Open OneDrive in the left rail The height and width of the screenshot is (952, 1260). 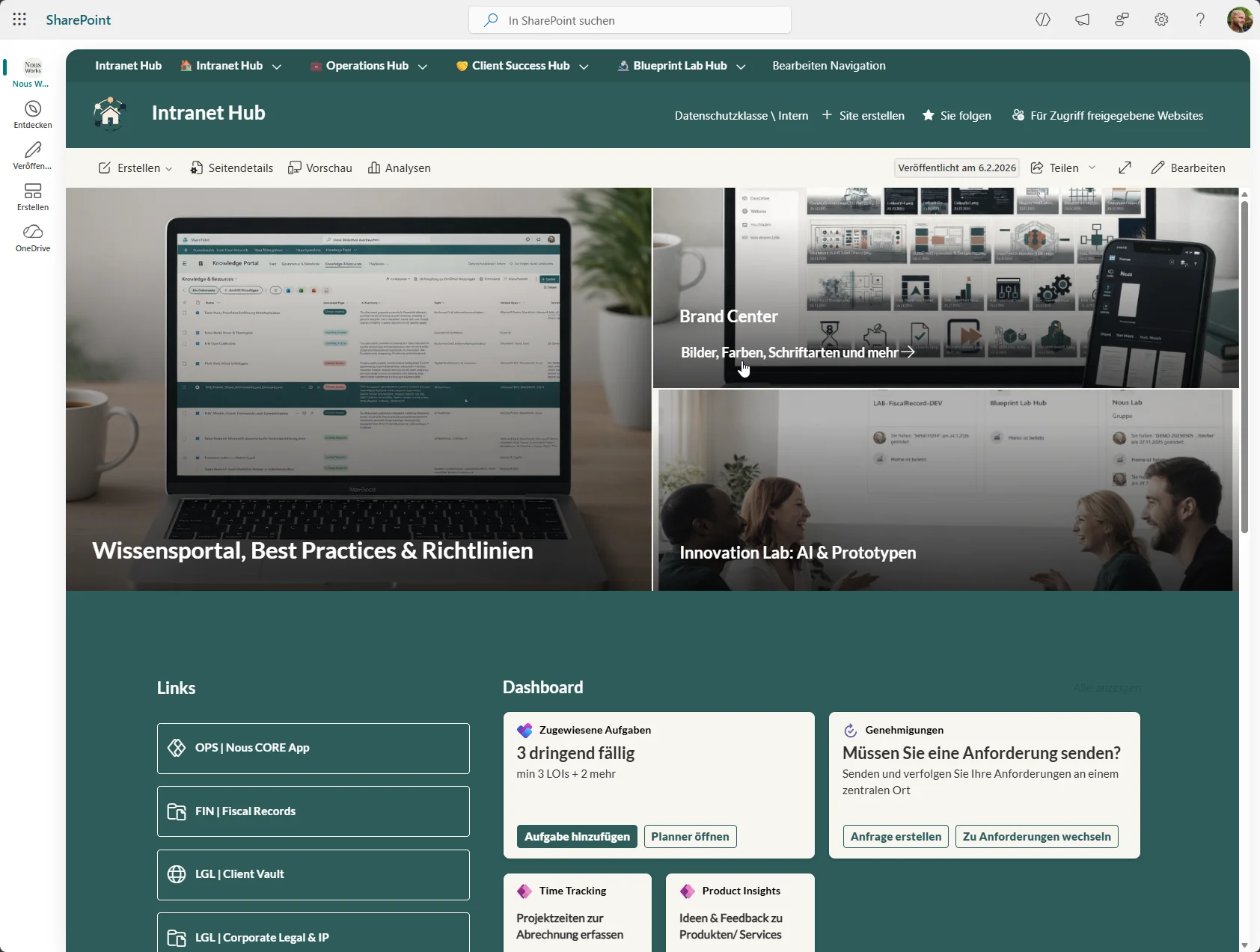(33, 239)
